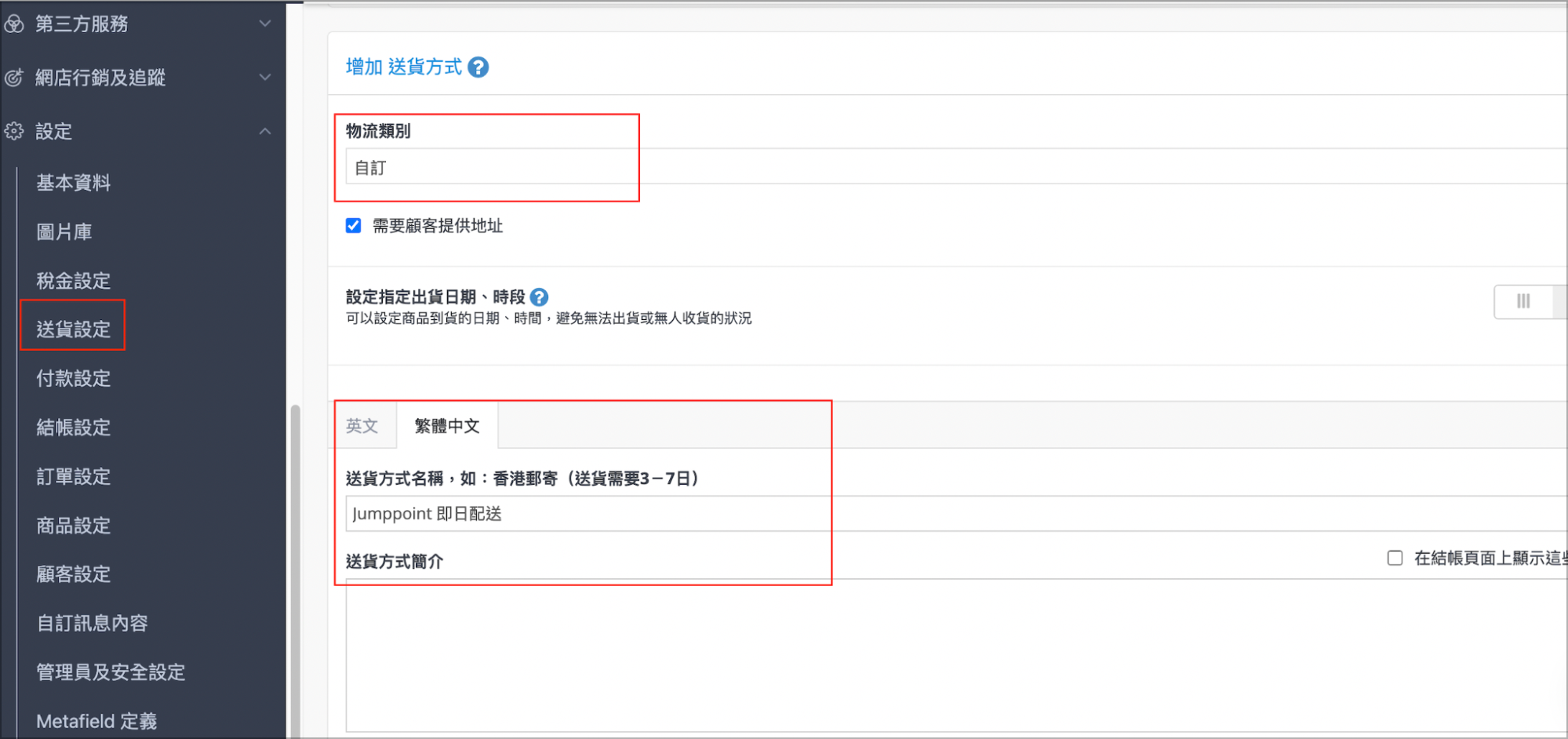Switch to the 英文 tab
1568x739 pixels.
(362, 426)
